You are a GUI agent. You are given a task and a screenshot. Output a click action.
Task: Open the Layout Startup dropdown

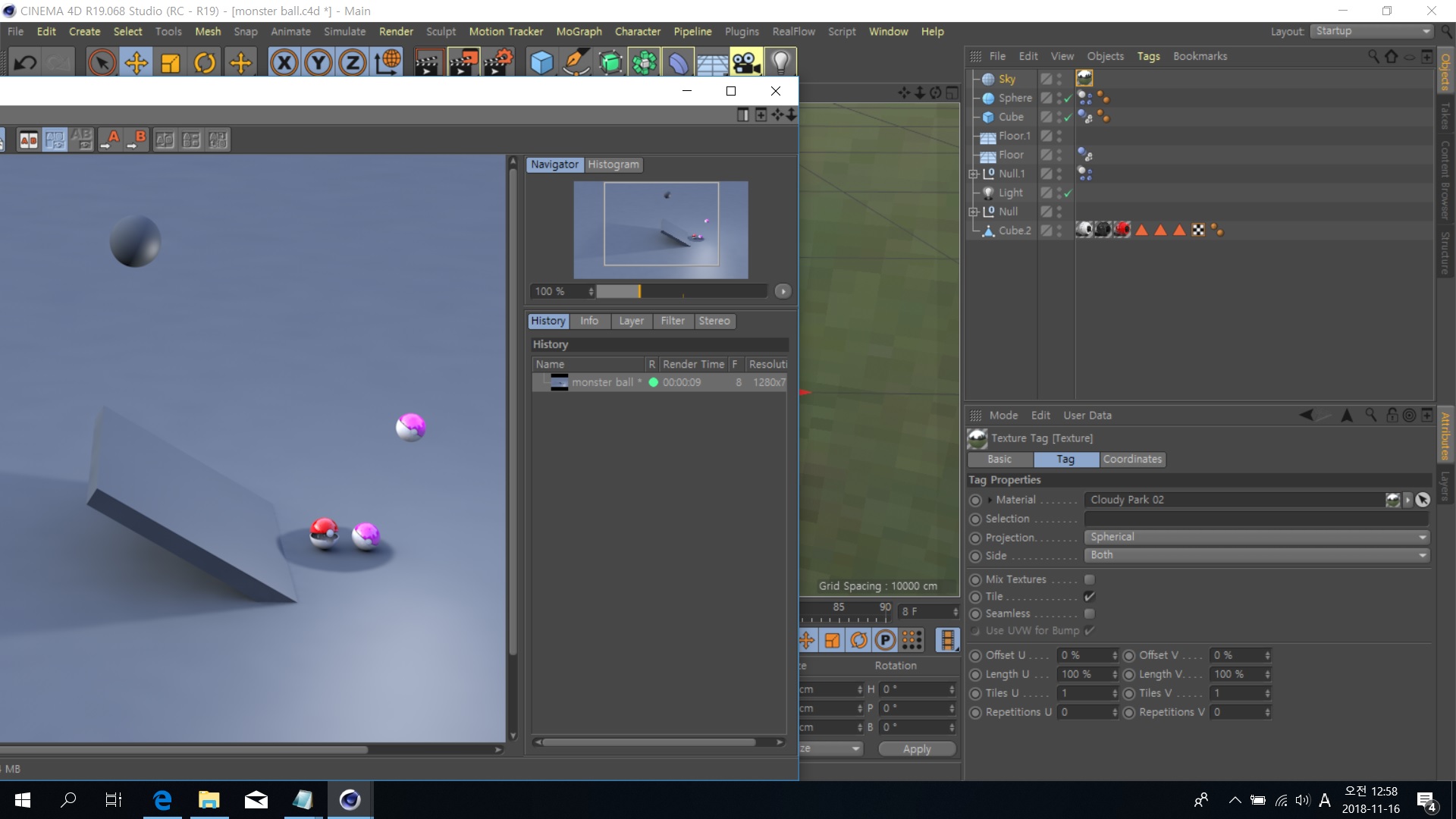(1372, 31)
